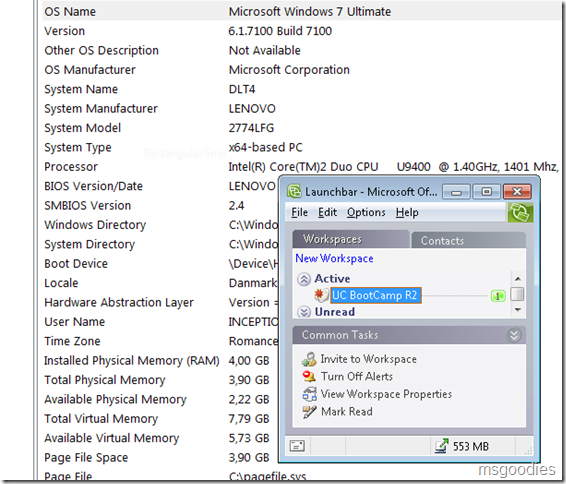
Task: Select the OS Manufacturer row
Action: click(301, 70)
